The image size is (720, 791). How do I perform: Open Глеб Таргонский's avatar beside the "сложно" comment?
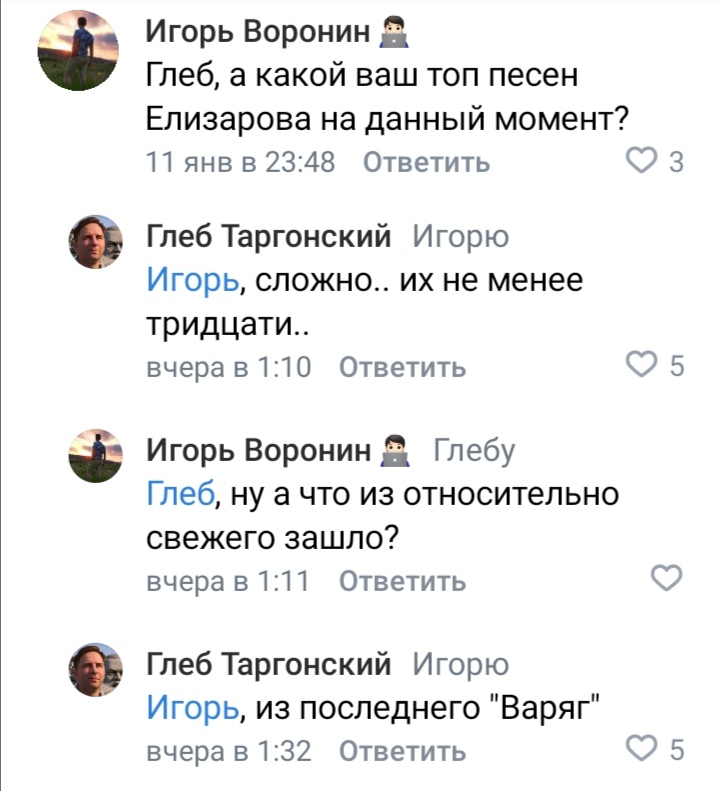tap(95, 242)
